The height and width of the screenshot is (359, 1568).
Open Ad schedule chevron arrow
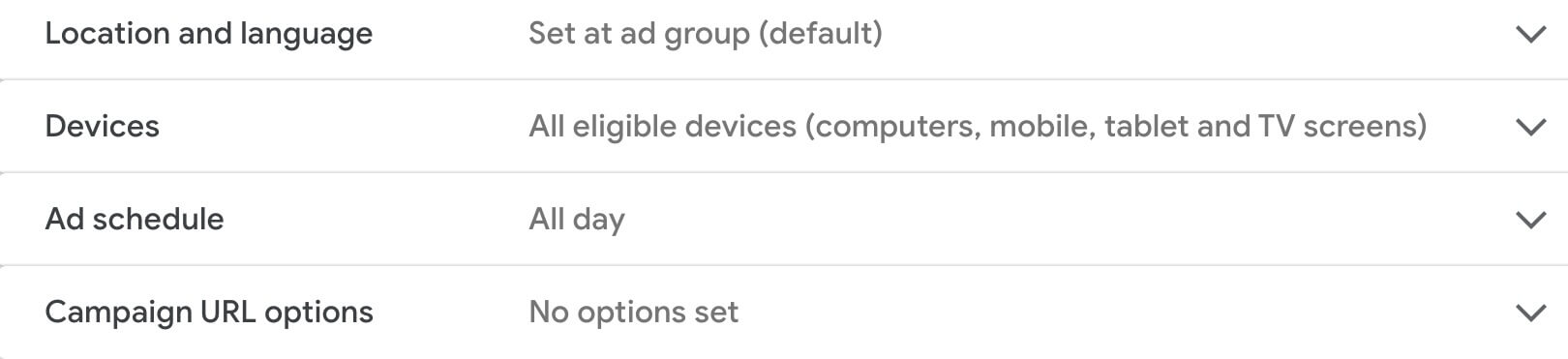coord(1530,221)
